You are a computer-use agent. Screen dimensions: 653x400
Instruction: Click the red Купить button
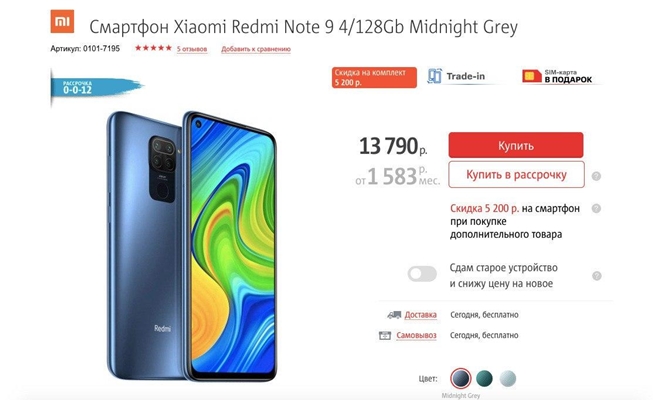pos(516,145)
